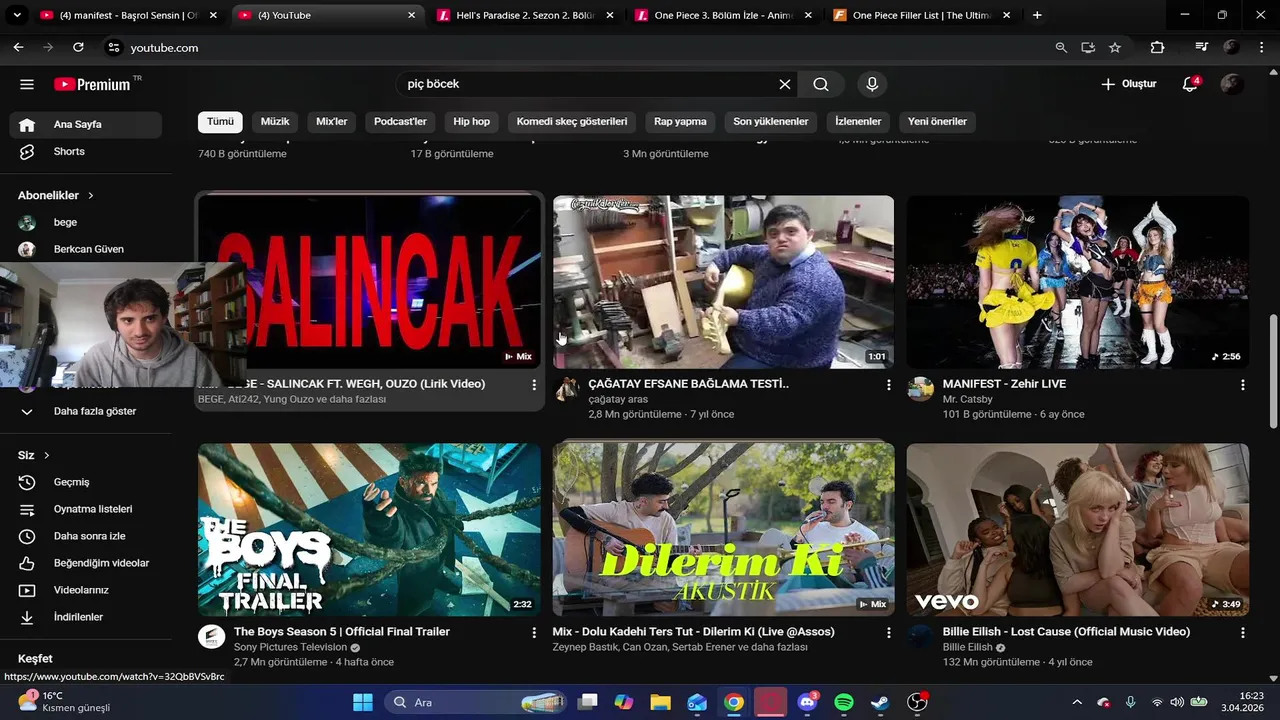The image size is (1280, 720).
Task: Open options menu for SALINCAK mix
Action: pos(534,385)
